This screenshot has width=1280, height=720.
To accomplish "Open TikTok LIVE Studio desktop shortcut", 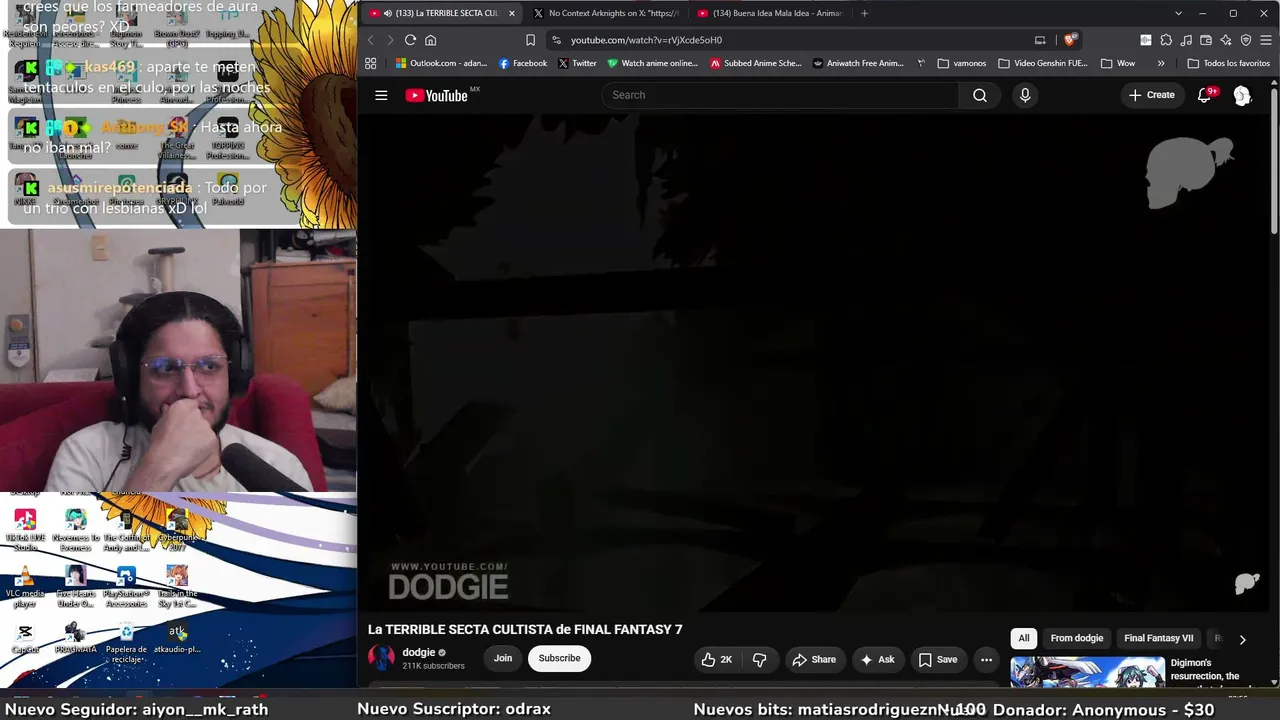I will pos(25,530).
